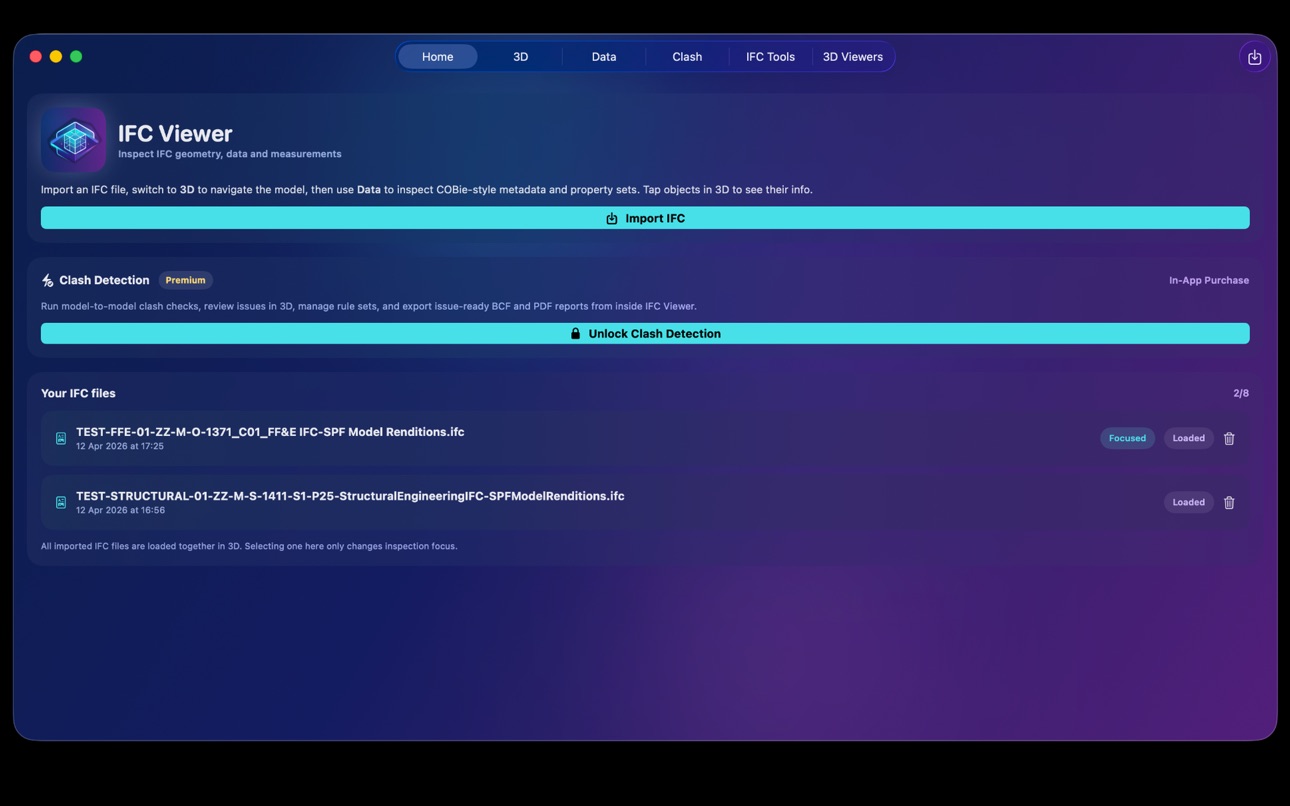Image resolution: width=1290 pixels, height=806 pixels.
Task: Click the Premium badge
Action: coord(185,280)
